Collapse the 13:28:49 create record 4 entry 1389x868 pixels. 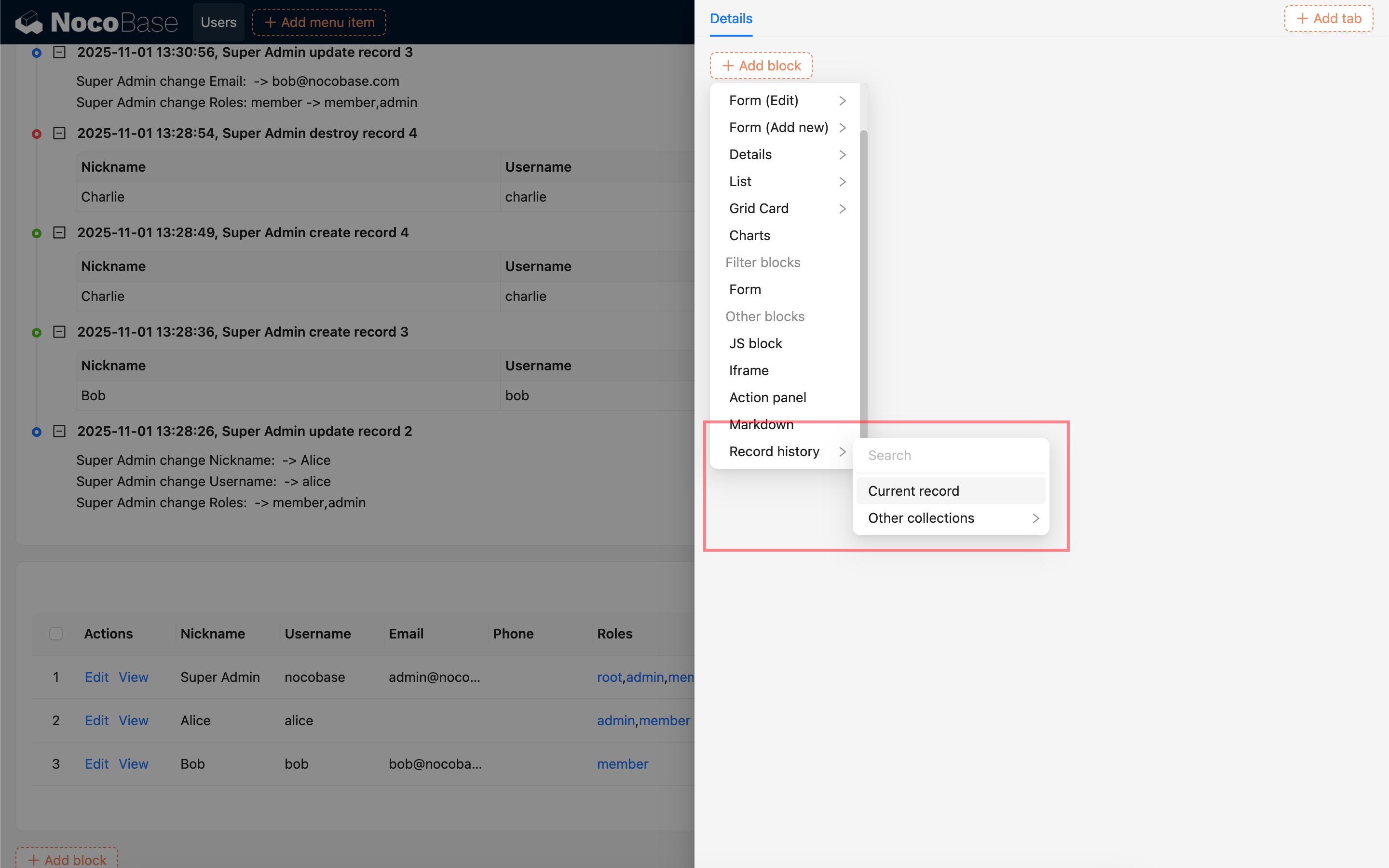(x=59, y=232)
